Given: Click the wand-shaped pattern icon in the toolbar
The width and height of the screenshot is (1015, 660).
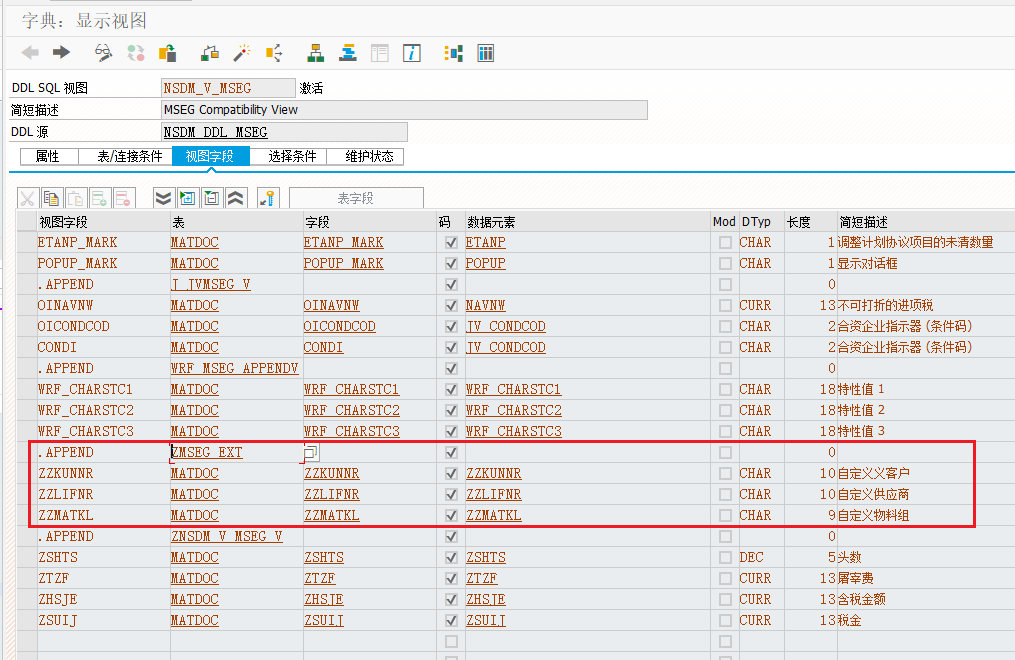Looking at the screenshot, I should coord(242,54).
